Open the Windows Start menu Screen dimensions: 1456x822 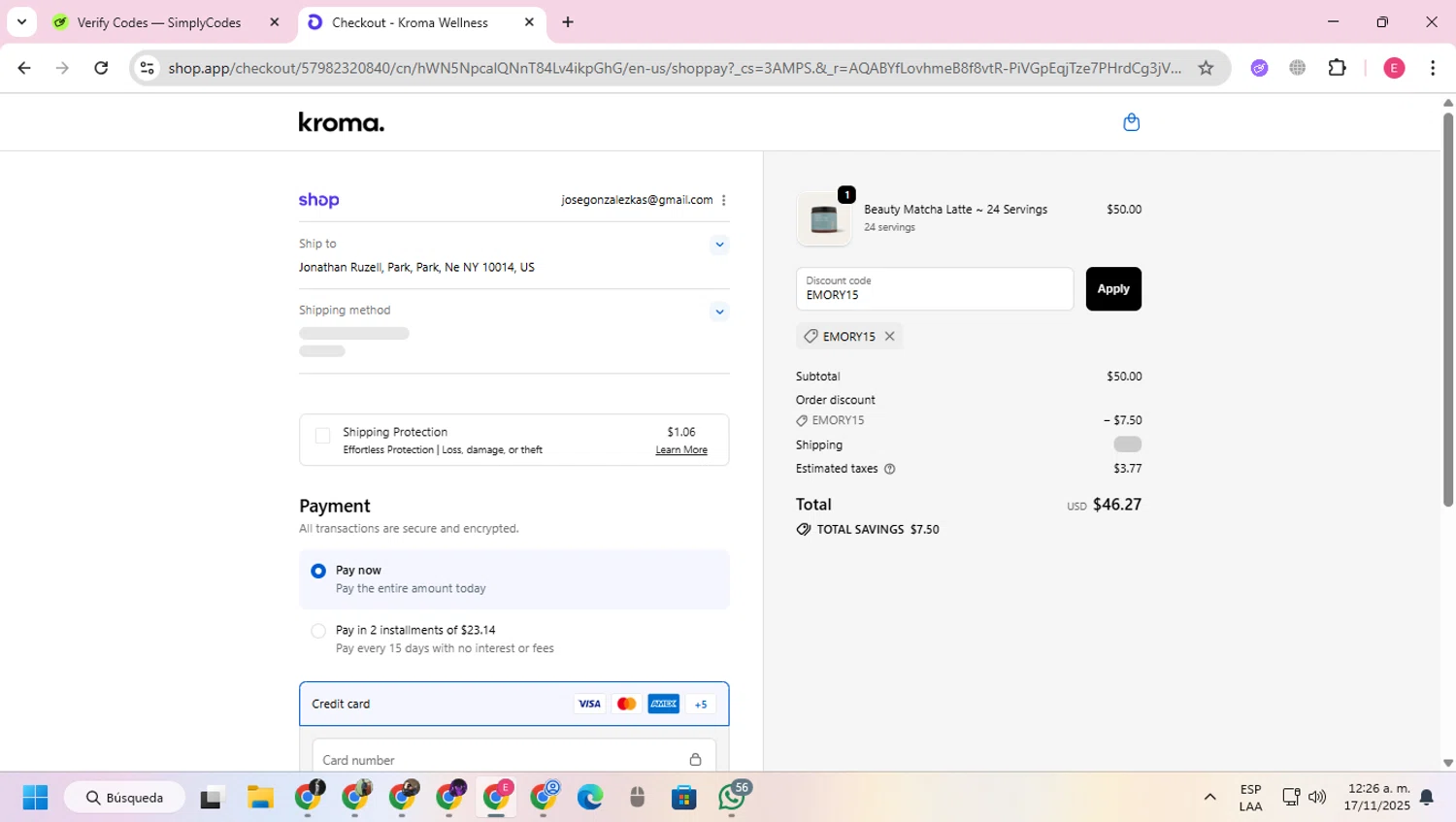[x=35, y=798]
